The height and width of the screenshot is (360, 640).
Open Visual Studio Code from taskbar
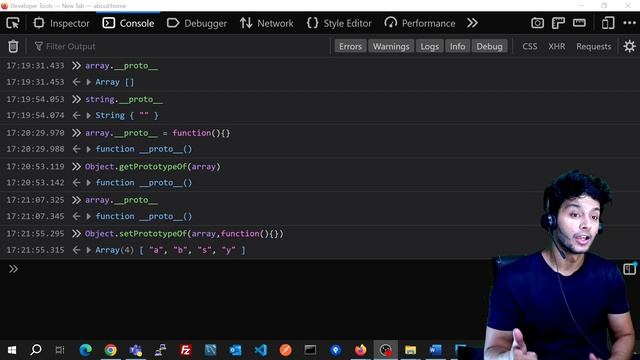coord(260,350)
